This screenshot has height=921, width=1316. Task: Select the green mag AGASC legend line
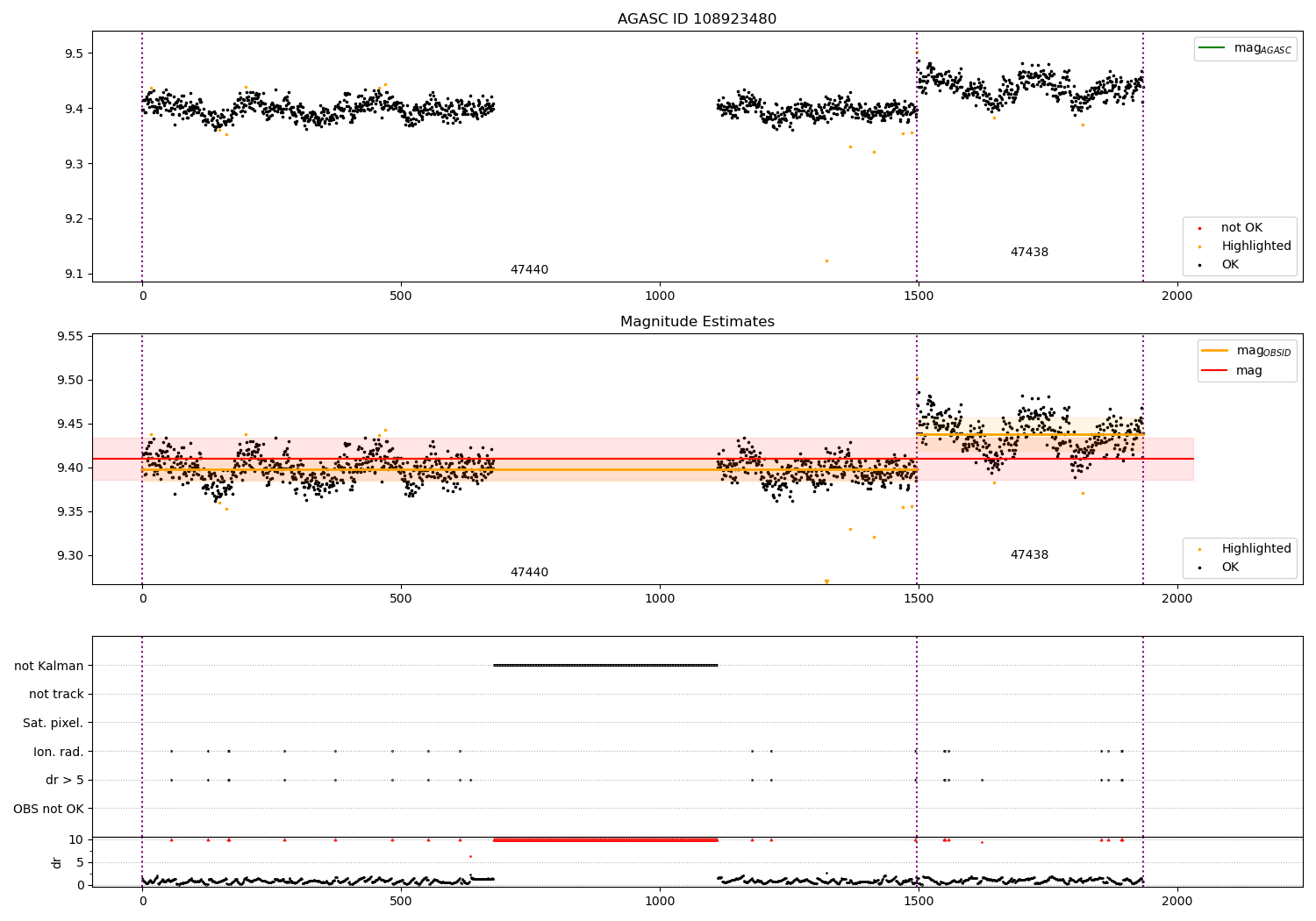click(1212, 47)
